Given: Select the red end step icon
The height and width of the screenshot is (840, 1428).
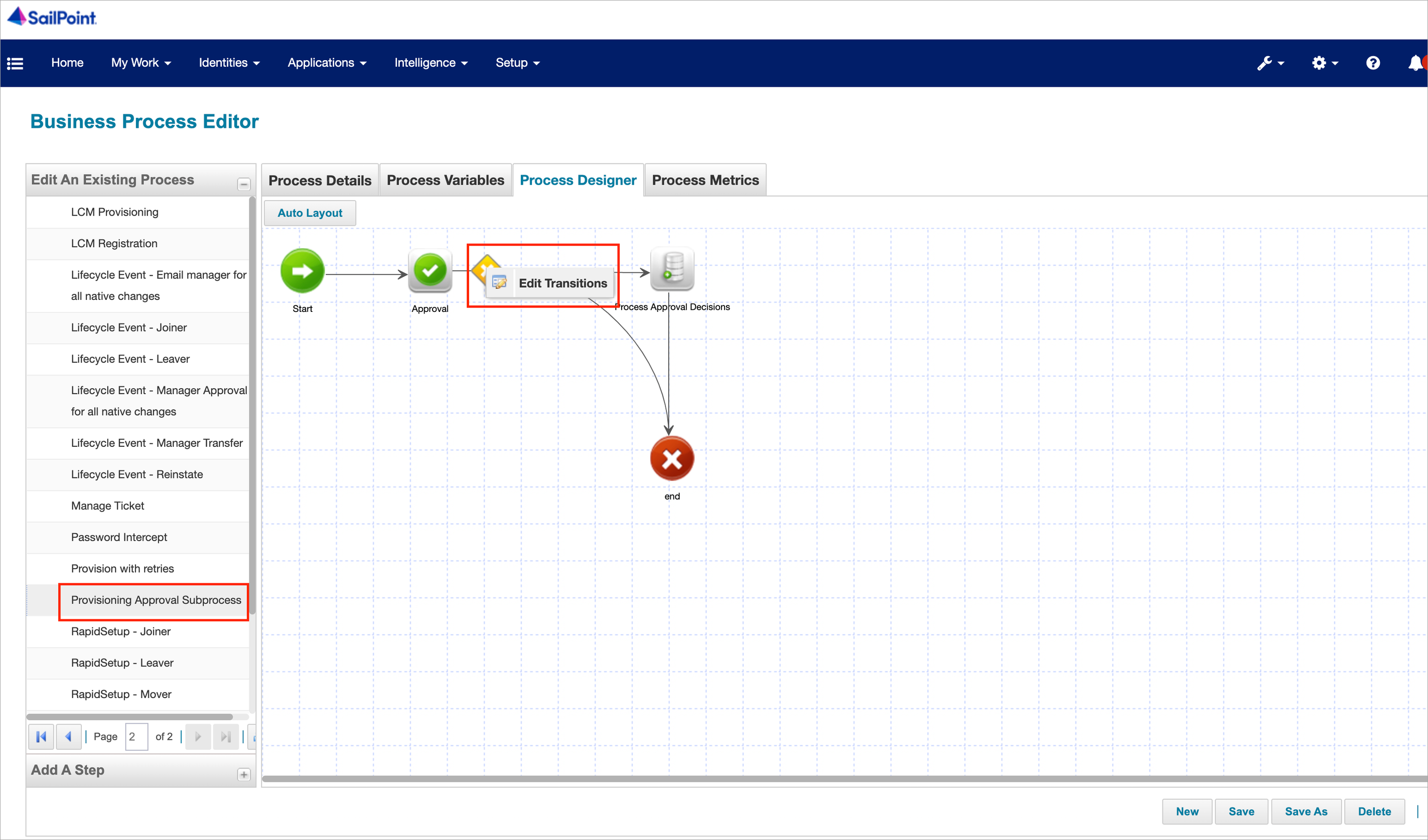Looking at the screenshot, I should 671,458.
